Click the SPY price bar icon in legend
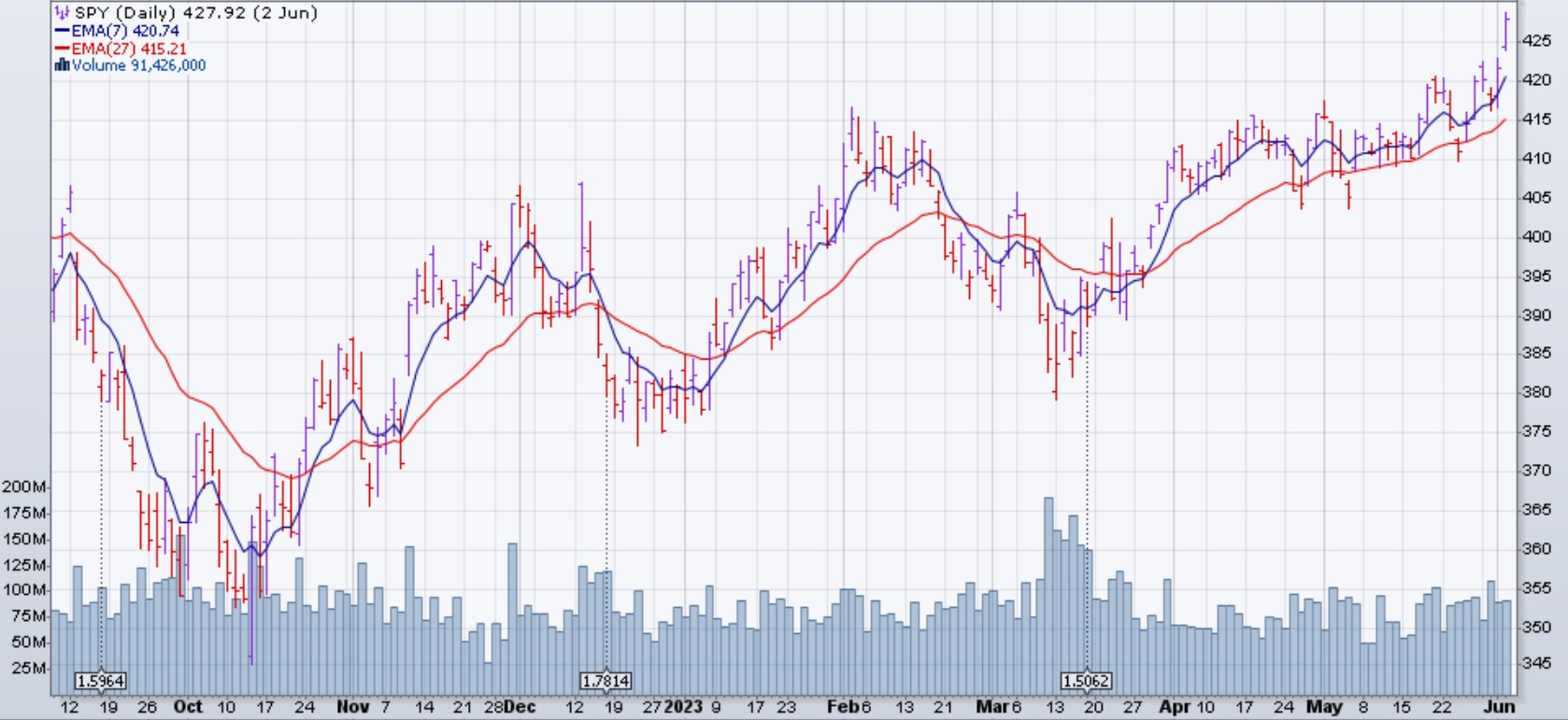Screen dimensions: 1568x720 pyautogui.click(x=62, y=13)
